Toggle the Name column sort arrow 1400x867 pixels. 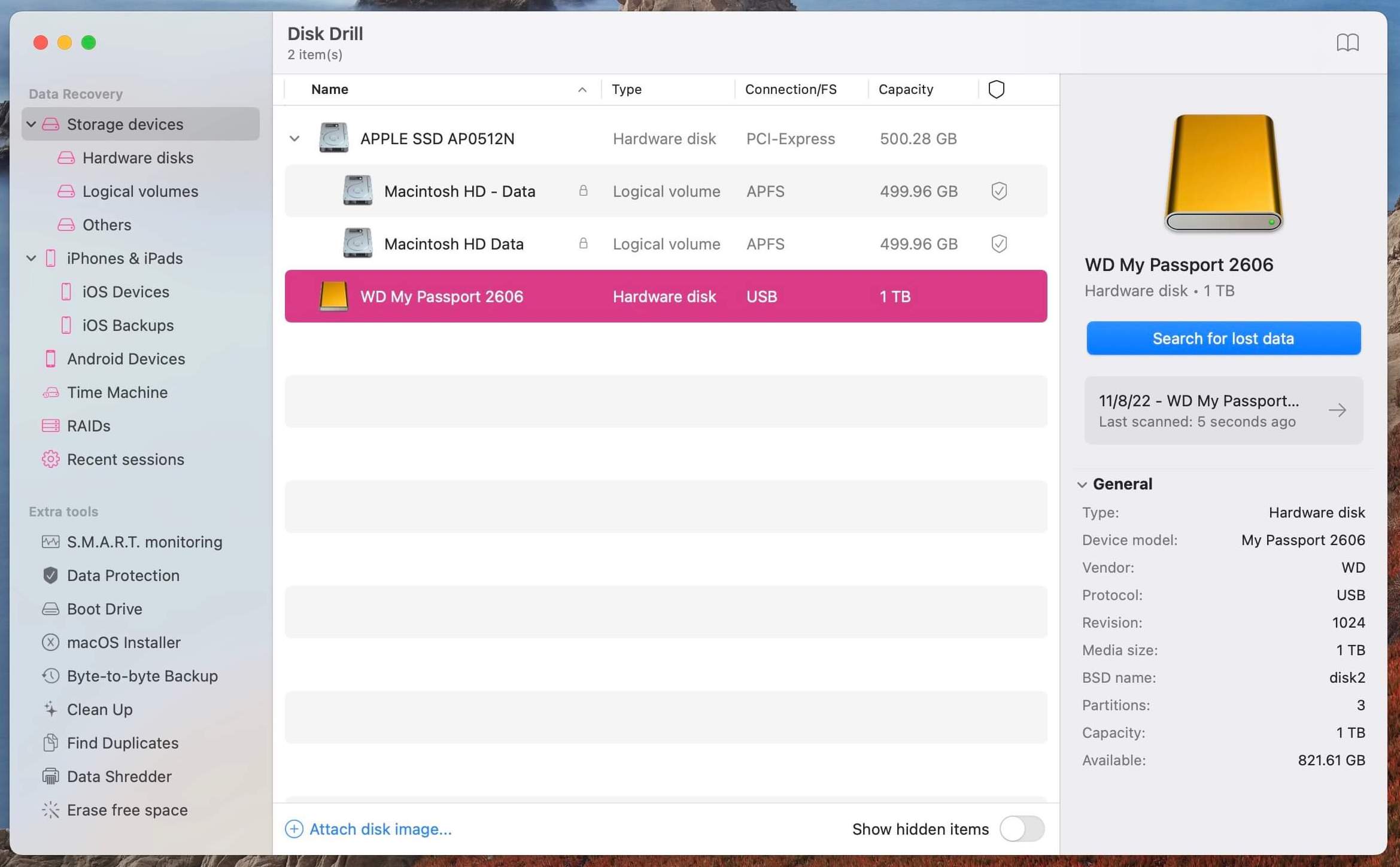point(582,89)
